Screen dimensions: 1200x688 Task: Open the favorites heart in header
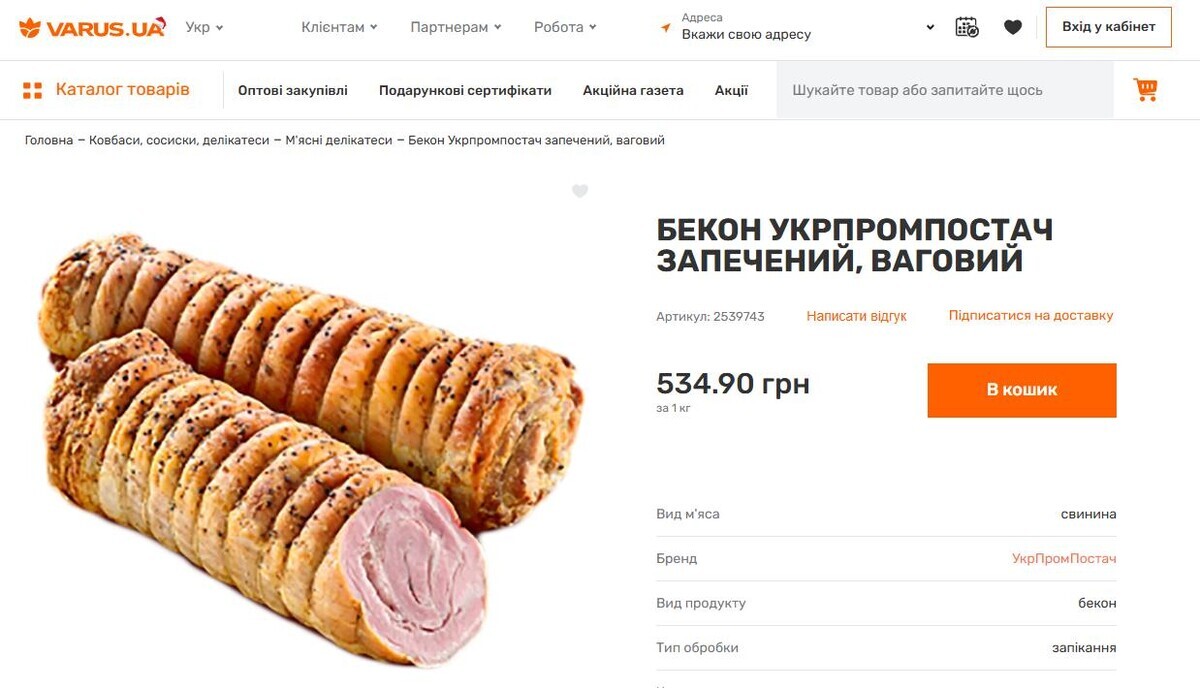click(x=1013, y=27)
